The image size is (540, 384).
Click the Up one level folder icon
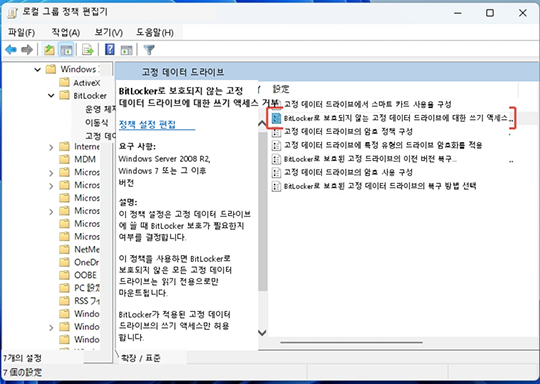pyautogui.click(x=49, y=50)
